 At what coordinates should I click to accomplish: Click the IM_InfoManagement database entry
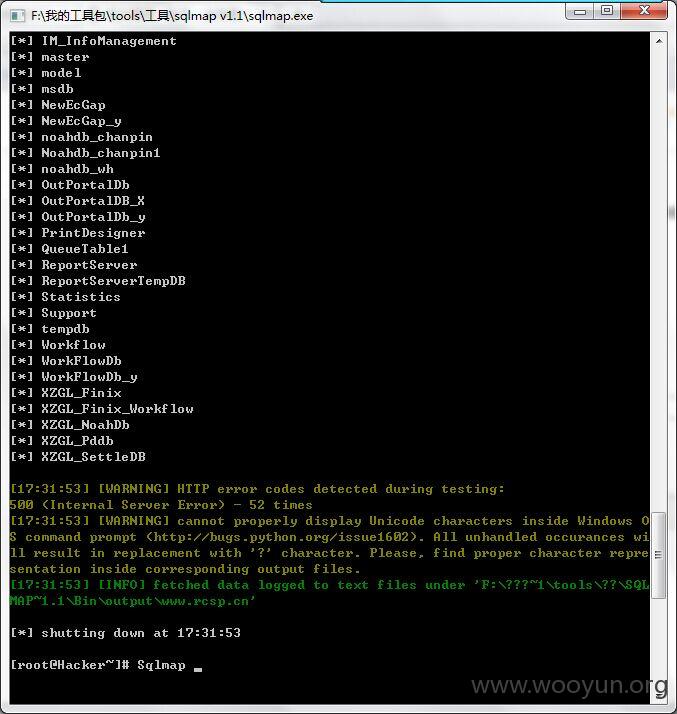pos(109,41)
